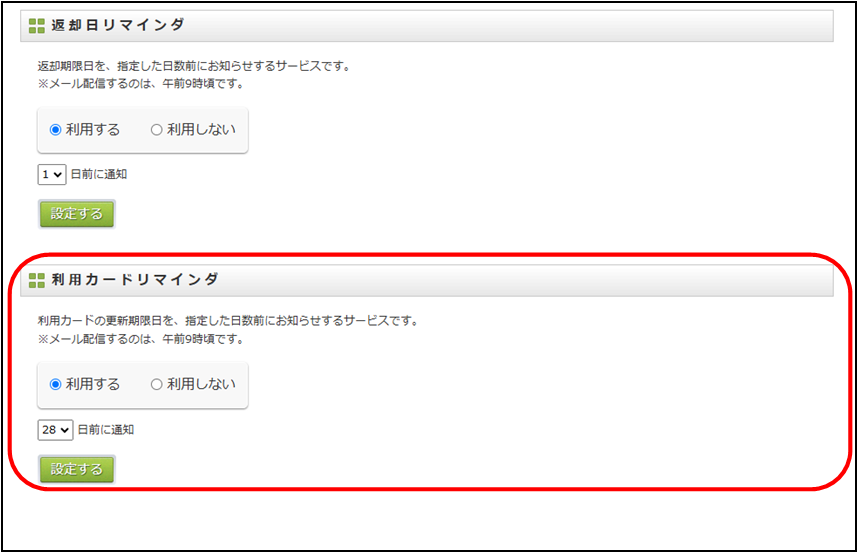The image size is (858, 552).
Task: Click 日前に通知 label under return-date radio group
Action: click(x=99, y=175)
